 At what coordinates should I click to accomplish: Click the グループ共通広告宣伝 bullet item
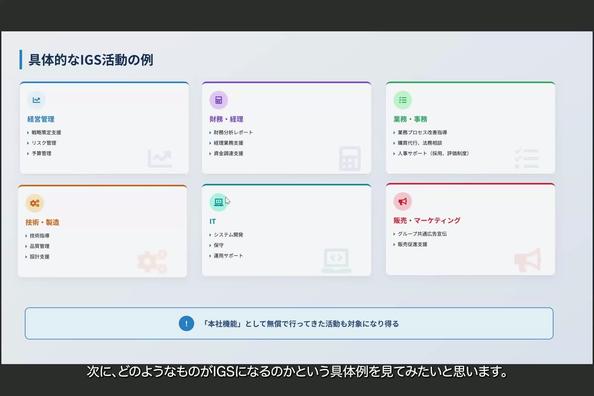tap(422, 234)
